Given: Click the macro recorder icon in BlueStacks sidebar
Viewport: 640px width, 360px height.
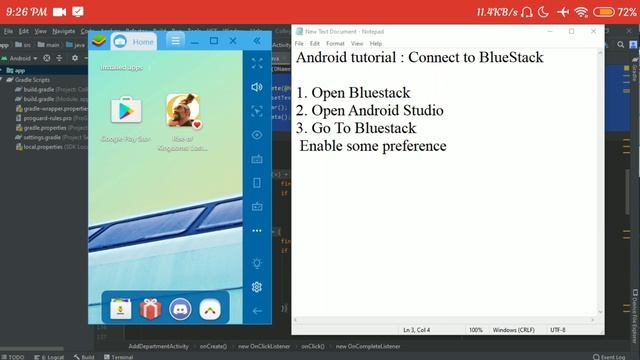Looking at the screenshot, I should tap(257, 207).
